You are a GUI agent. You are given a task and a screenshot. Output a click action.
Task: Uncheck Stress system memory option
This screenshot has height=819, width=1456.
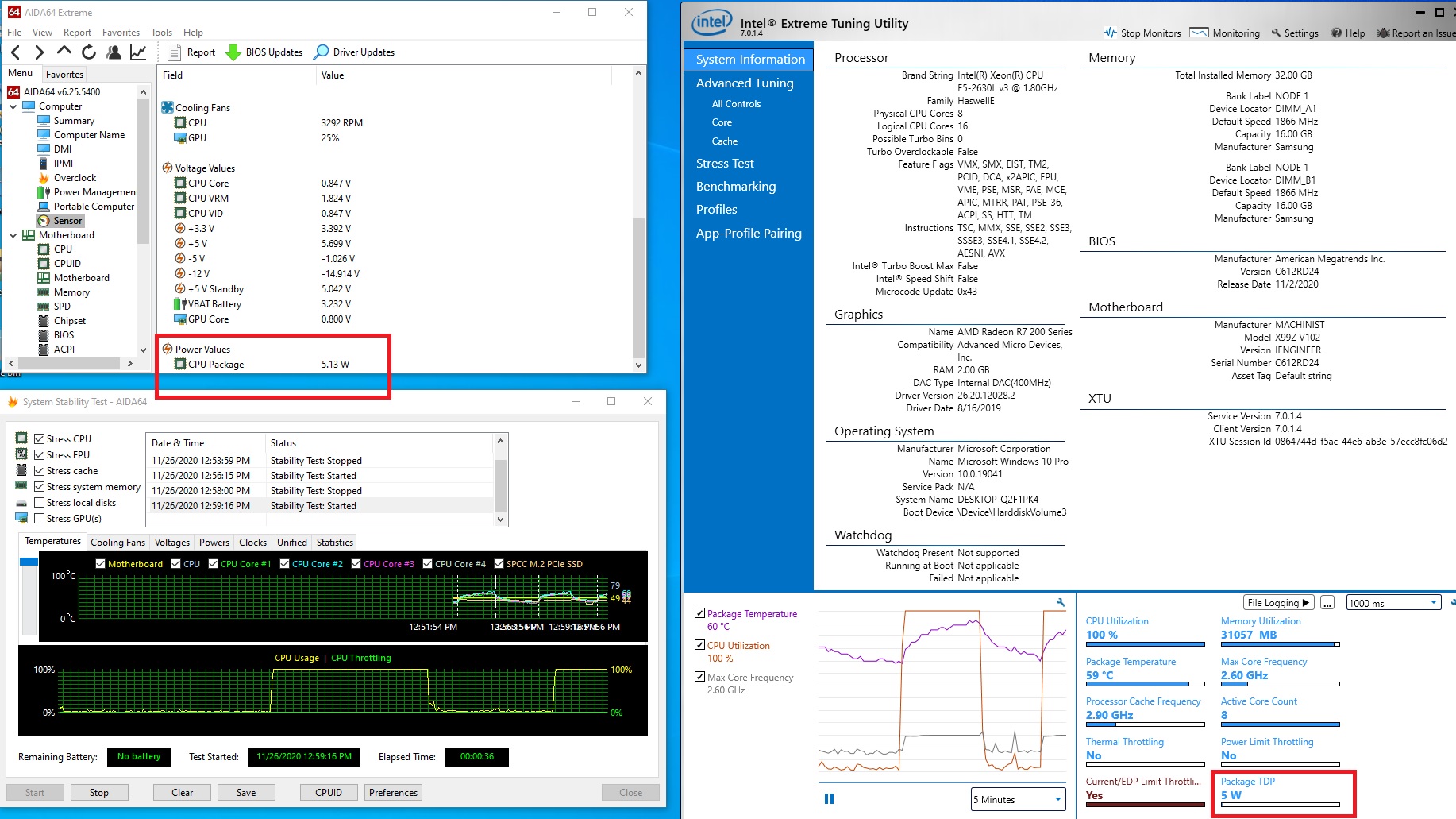point(39,487)
